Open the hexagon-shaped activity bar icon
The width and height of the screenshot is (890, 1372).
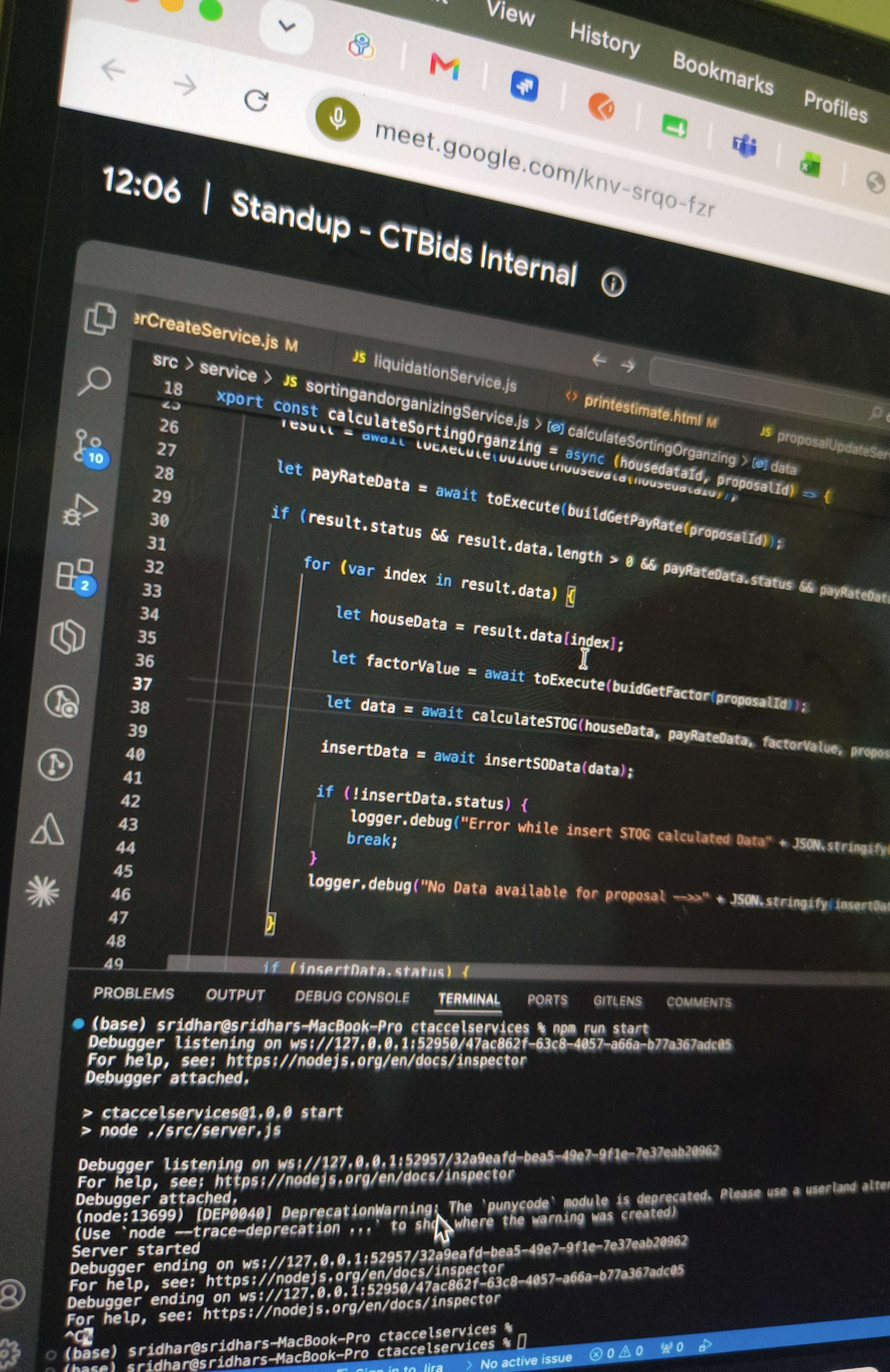pos(68,636)
